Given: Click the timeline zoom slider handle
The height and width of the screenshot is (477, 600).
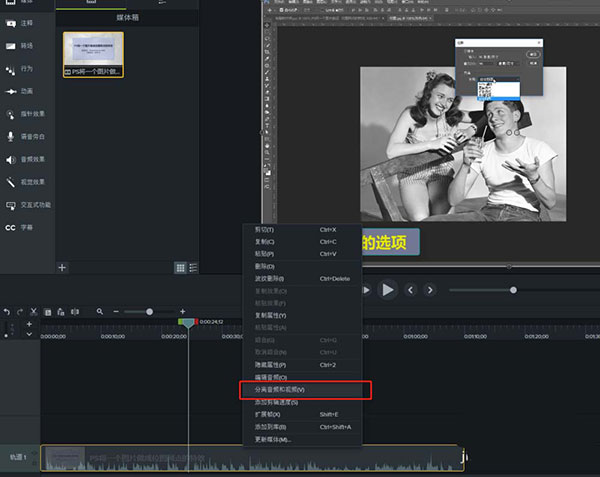Looking at the screenshot, I should pyautogui.click(x=151, y=312).
